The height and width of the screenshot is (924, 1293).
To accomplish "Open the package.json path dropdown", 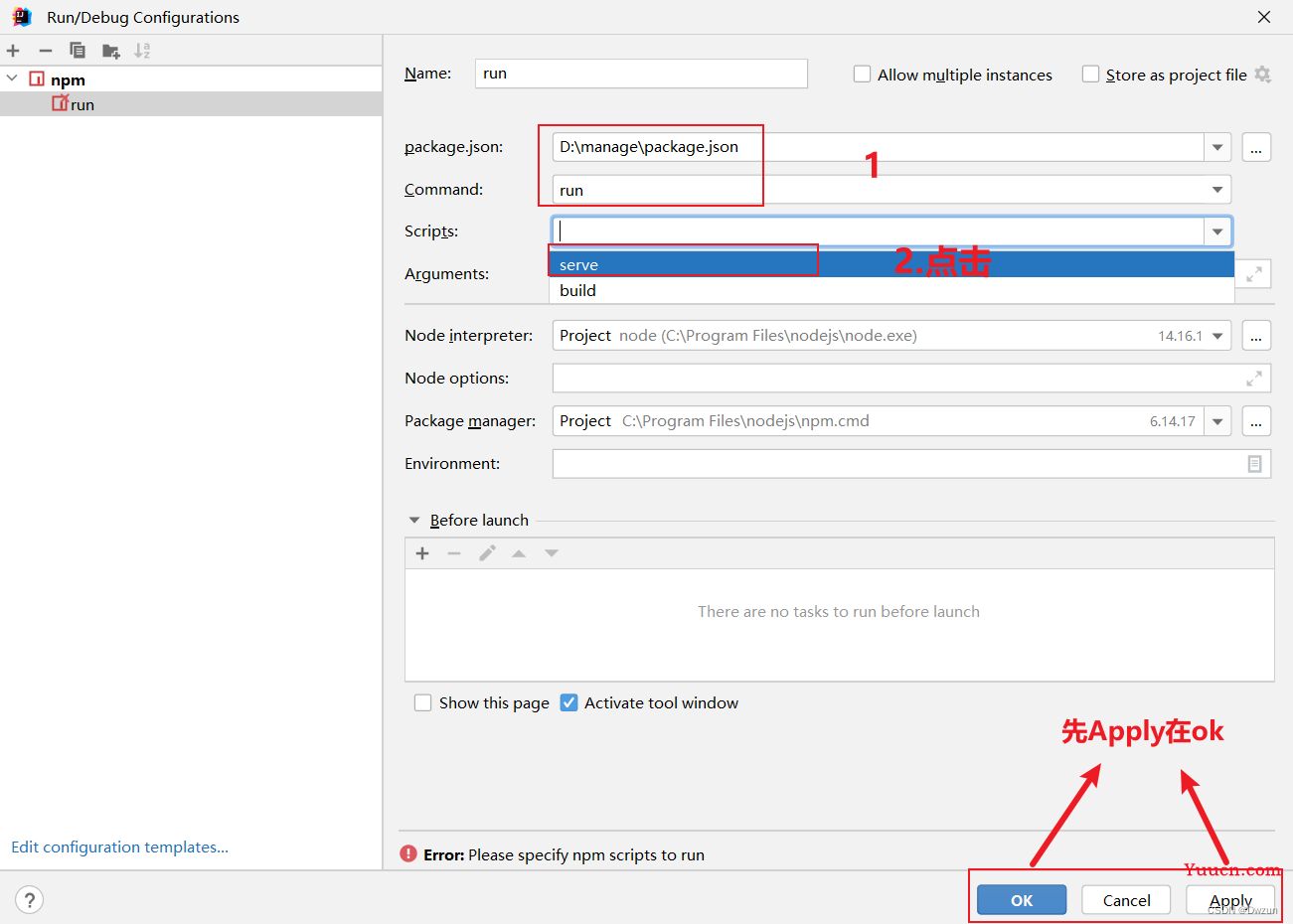I will tap(1217, 147).
